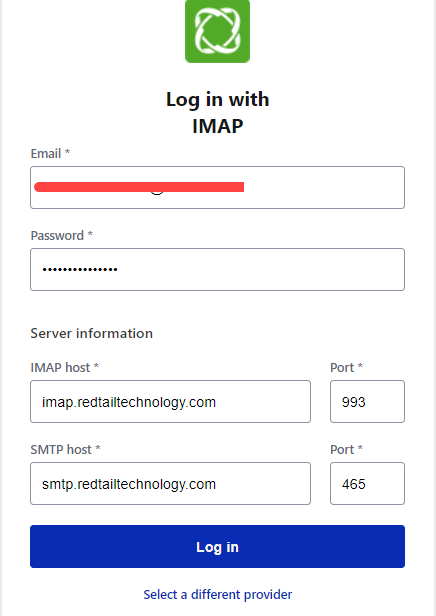
Task: Click the green Redtail logo icon
Action: (x=217, y=31)
